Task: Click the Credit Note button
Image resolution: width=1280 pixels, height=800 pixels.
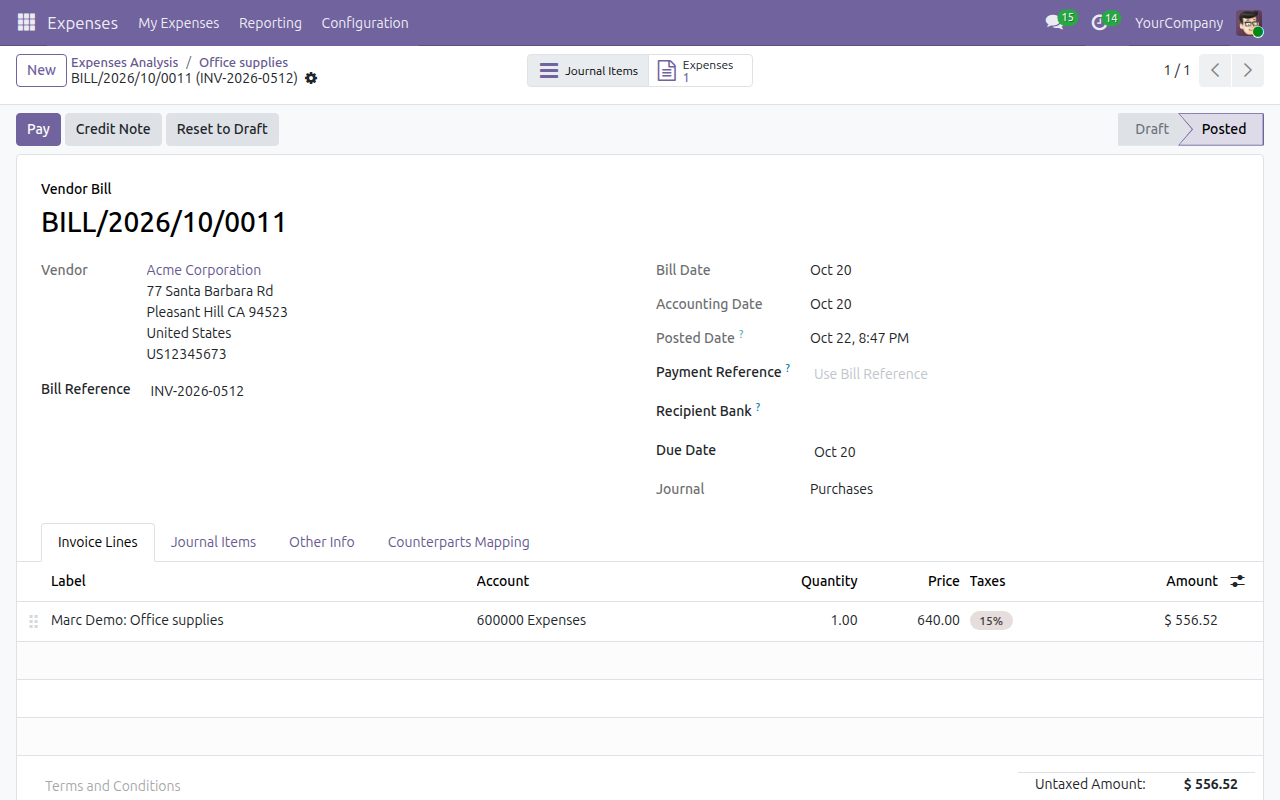Action: pos(113,129)
